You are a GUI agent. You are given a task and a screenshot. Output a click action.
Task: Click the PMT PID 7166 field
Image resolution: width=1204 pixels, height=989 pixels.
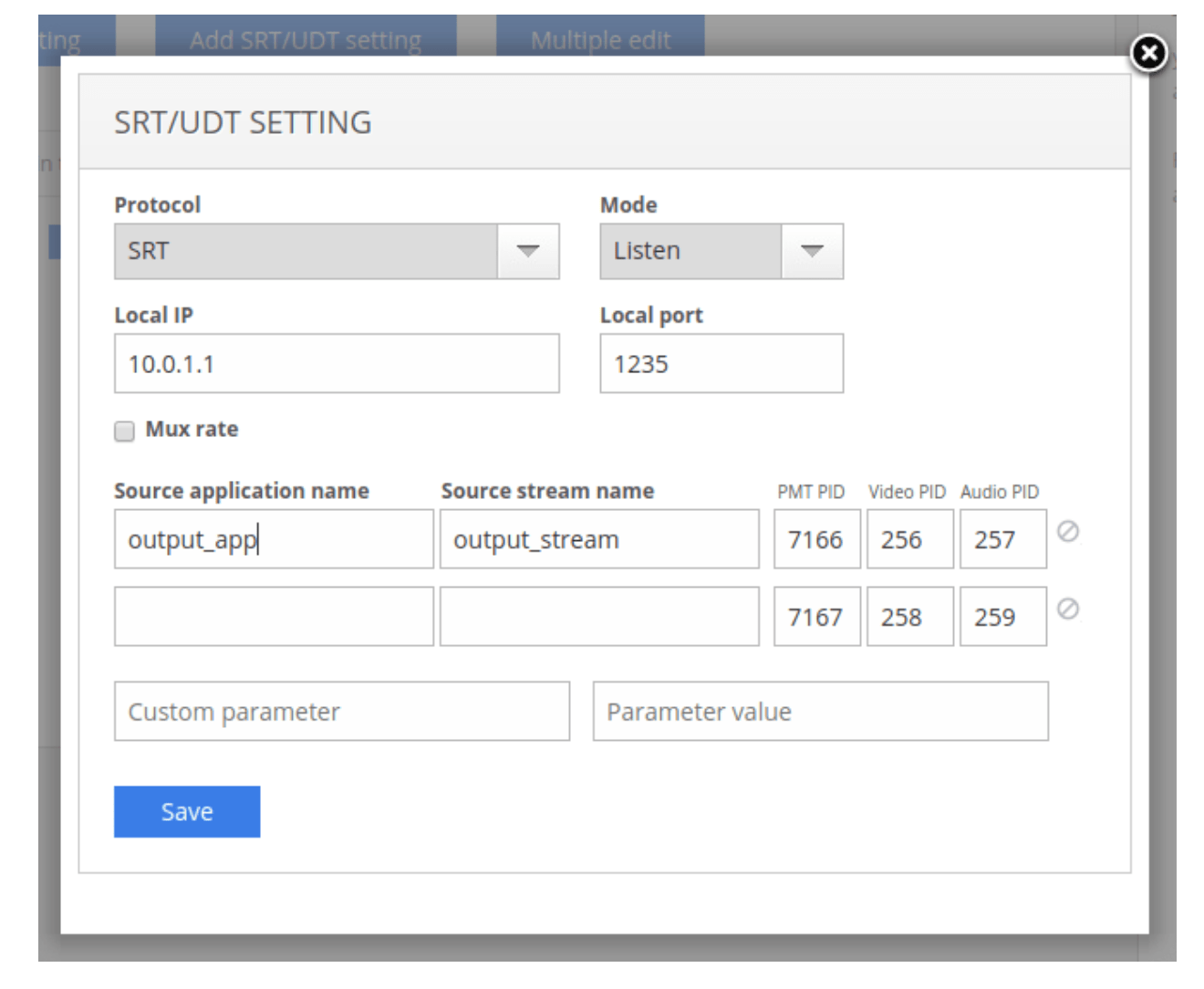(x=816, y=539)
